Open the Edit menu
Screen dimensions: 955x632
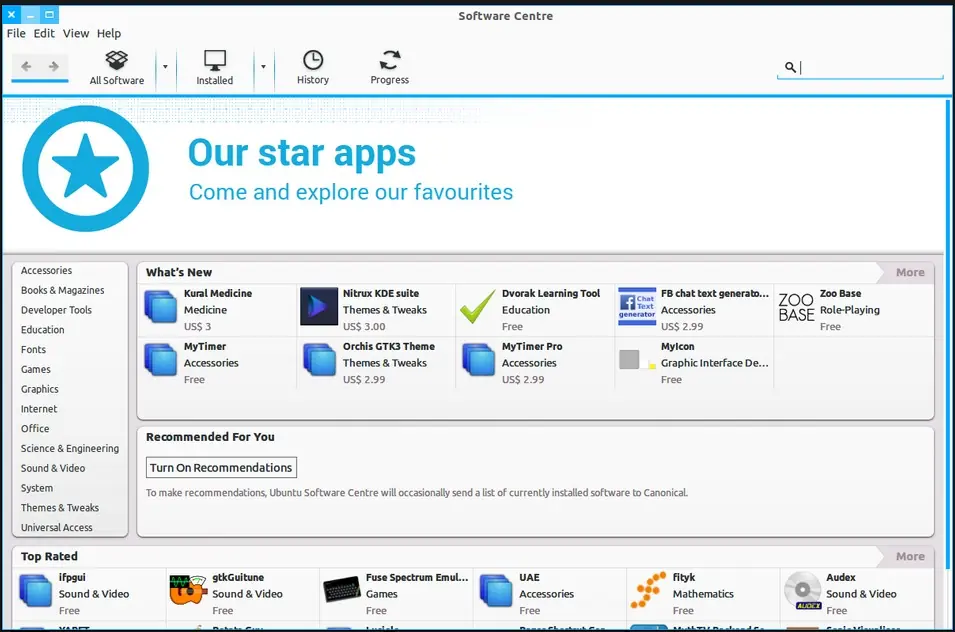[44, 33]
